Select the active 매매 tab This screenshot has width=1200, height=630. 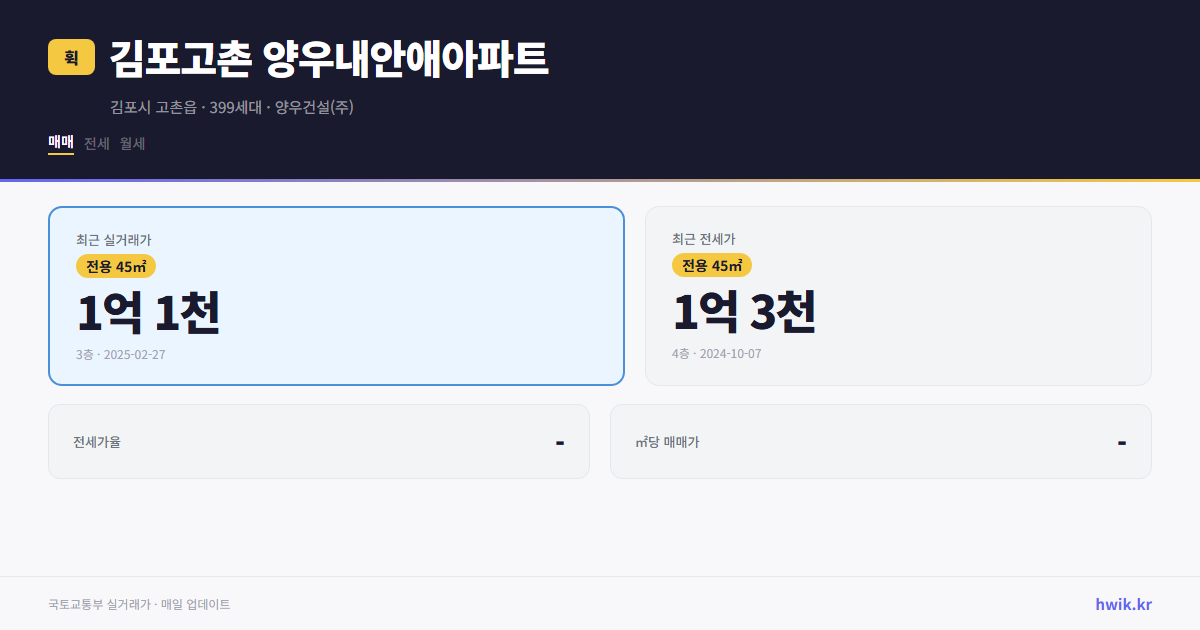click(60, 143)
